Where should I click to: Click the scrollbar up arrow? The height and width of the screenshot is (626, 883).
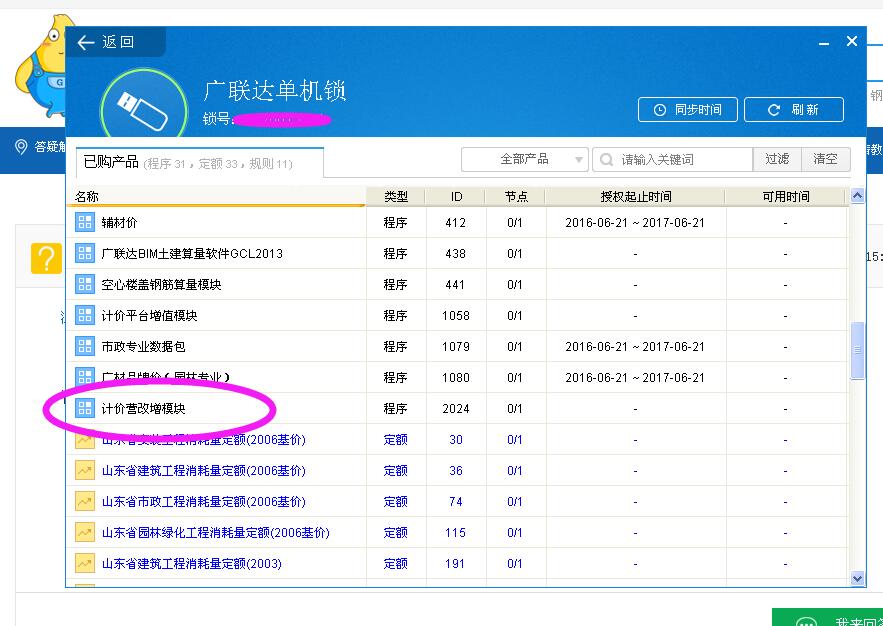tap(857, 196)
